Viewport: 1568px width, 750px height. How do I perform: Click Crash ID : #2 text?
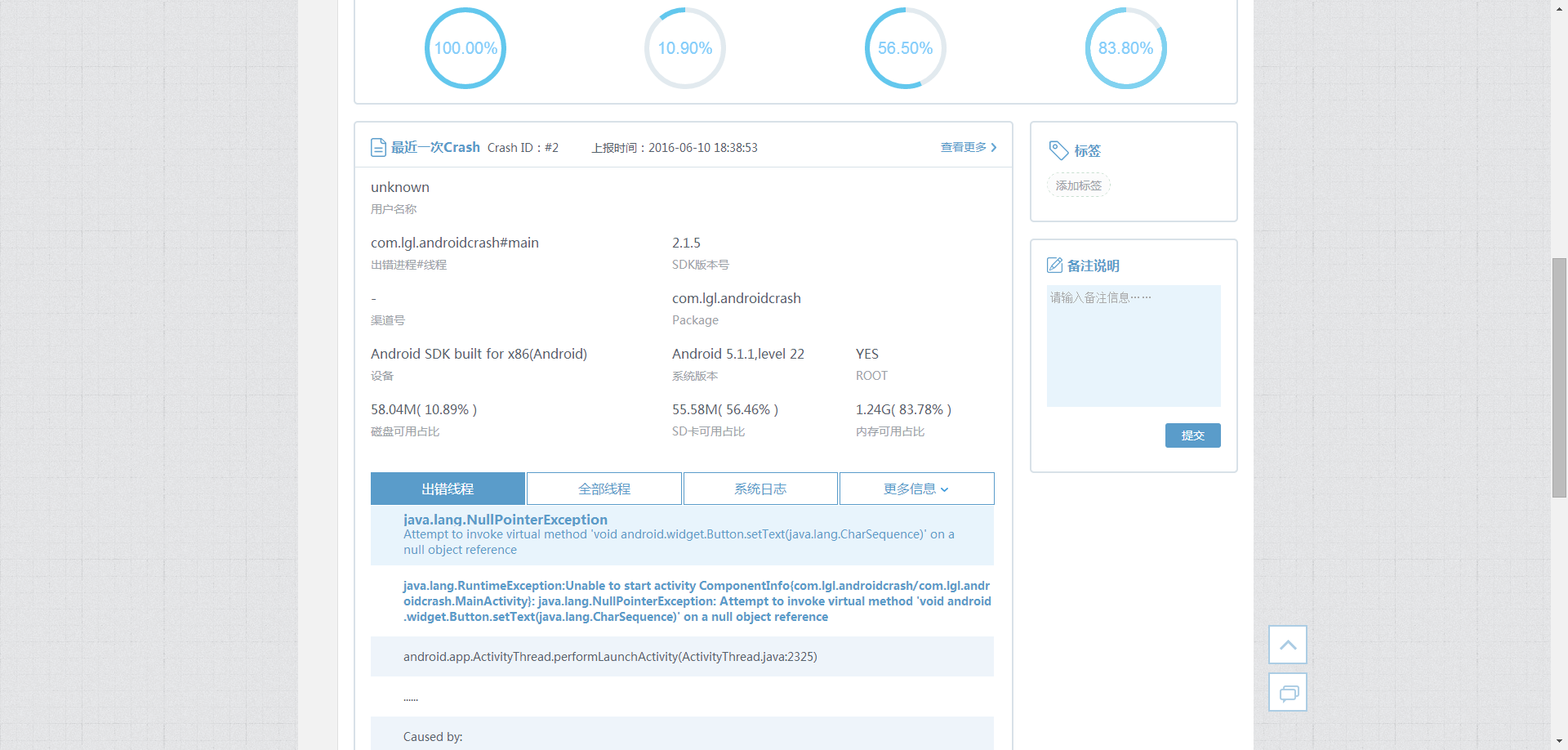pos(523,148)
